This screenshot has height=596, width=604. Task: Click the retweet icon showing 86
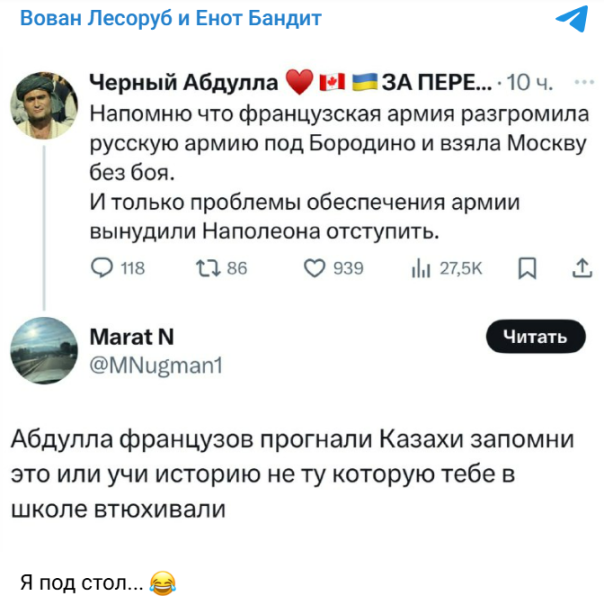click(x=205, y=267)
